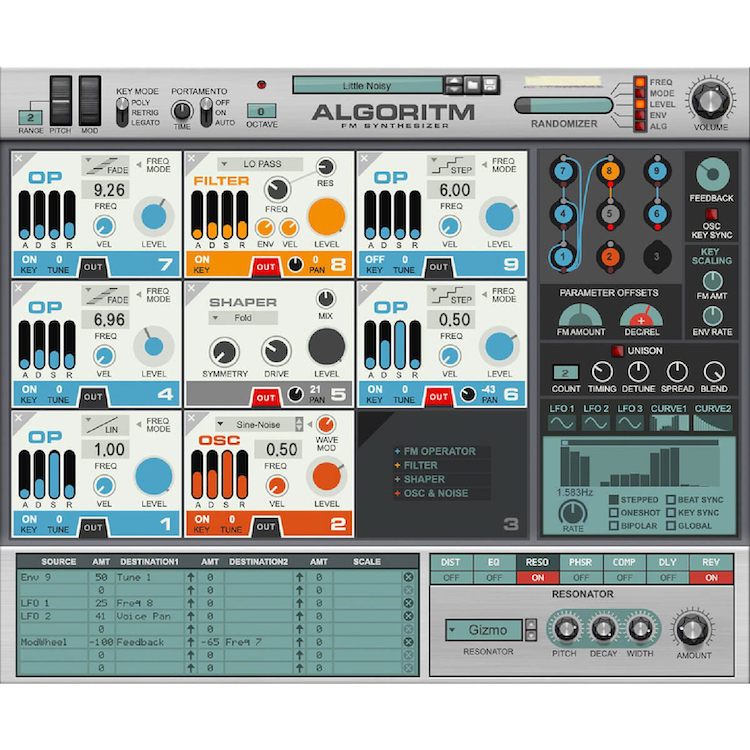The height and width of the screenshot is (750, 750).
Task: Select operator node 7 in algorithm routing
Action: coord(563,171)
